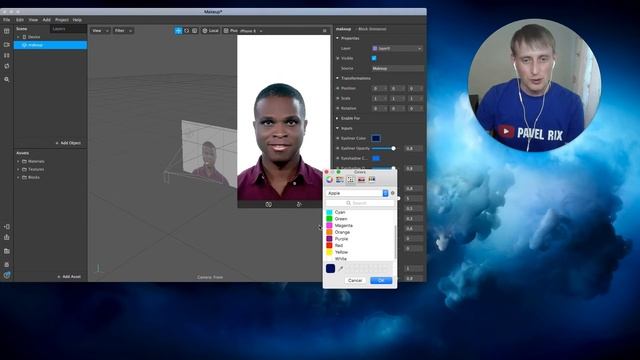Open the Layer dropdown in Properties
This screenshot has width=640, height=360.
tap(397, 49)
